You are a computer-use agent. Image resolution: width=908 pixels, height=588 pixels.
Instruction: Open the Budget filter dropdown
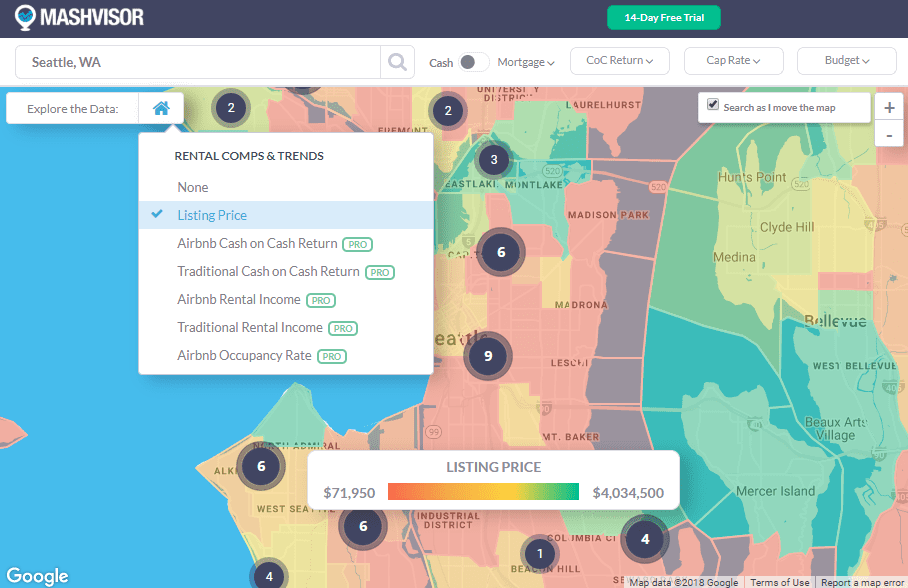pos(846,61)
